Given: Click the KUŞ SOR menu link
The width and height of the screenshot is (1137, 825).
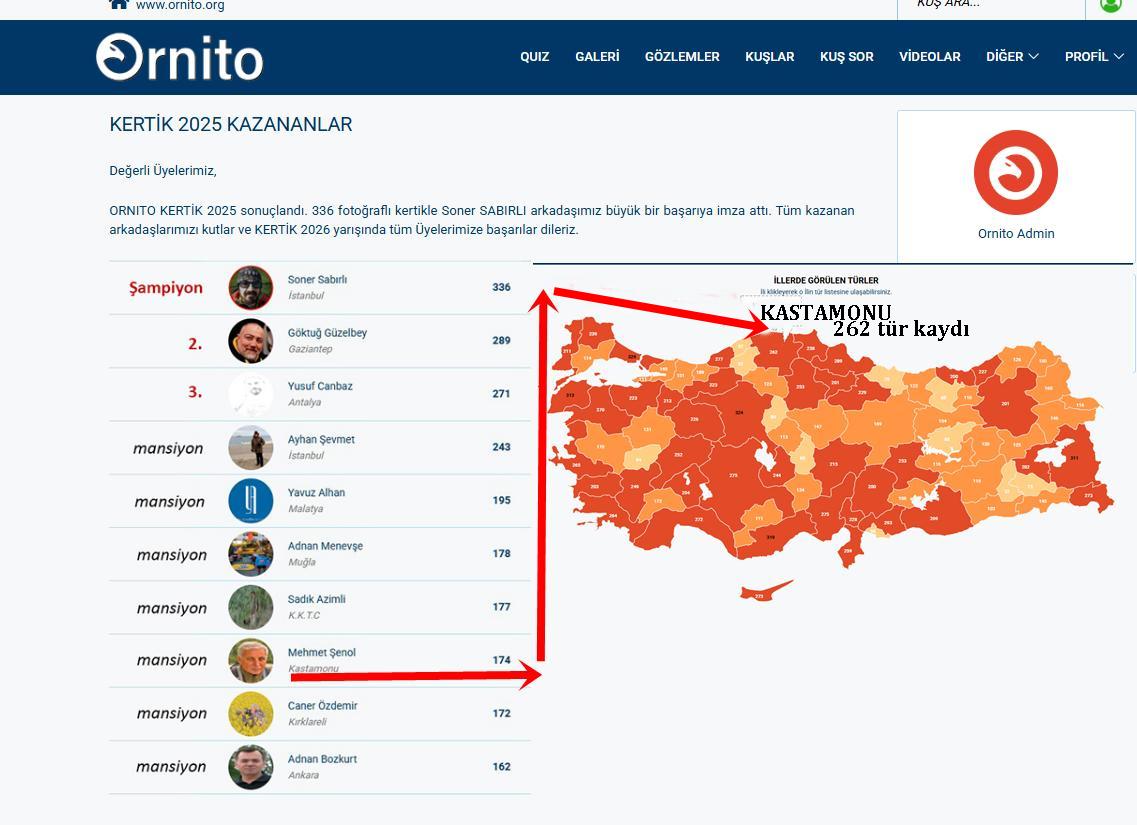Looking at the screenshot, I should [846, 57].
